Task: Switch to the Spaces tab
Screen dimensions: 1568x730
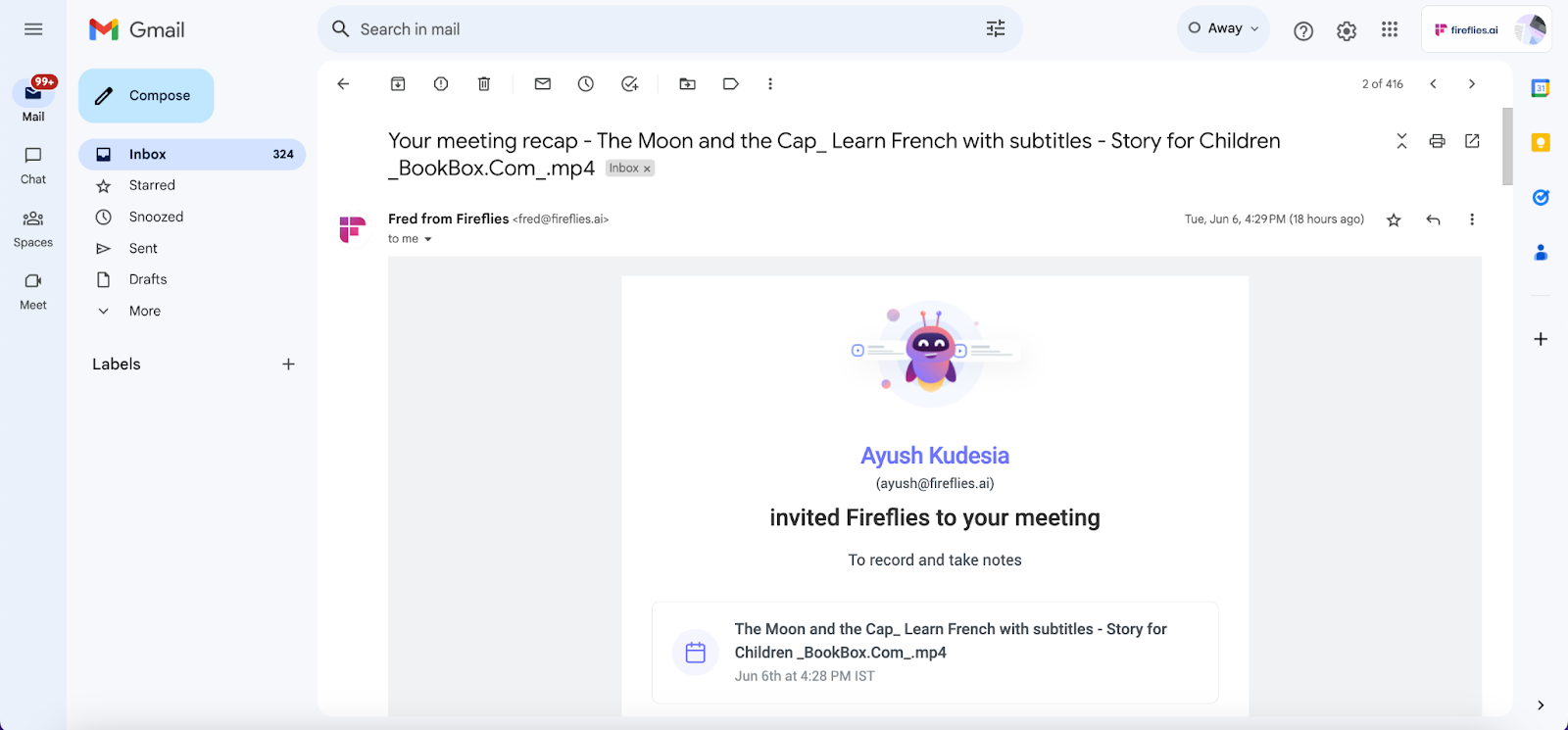Action: (33, 228)
